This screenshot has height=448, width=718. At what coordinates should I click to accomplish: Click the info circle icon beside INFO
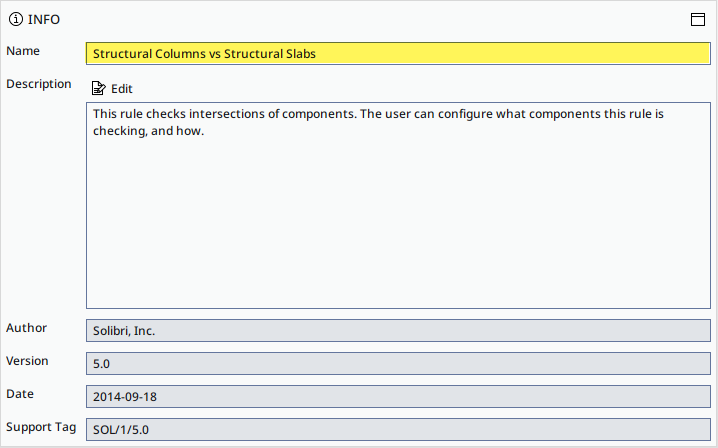(x=16, y=19)
